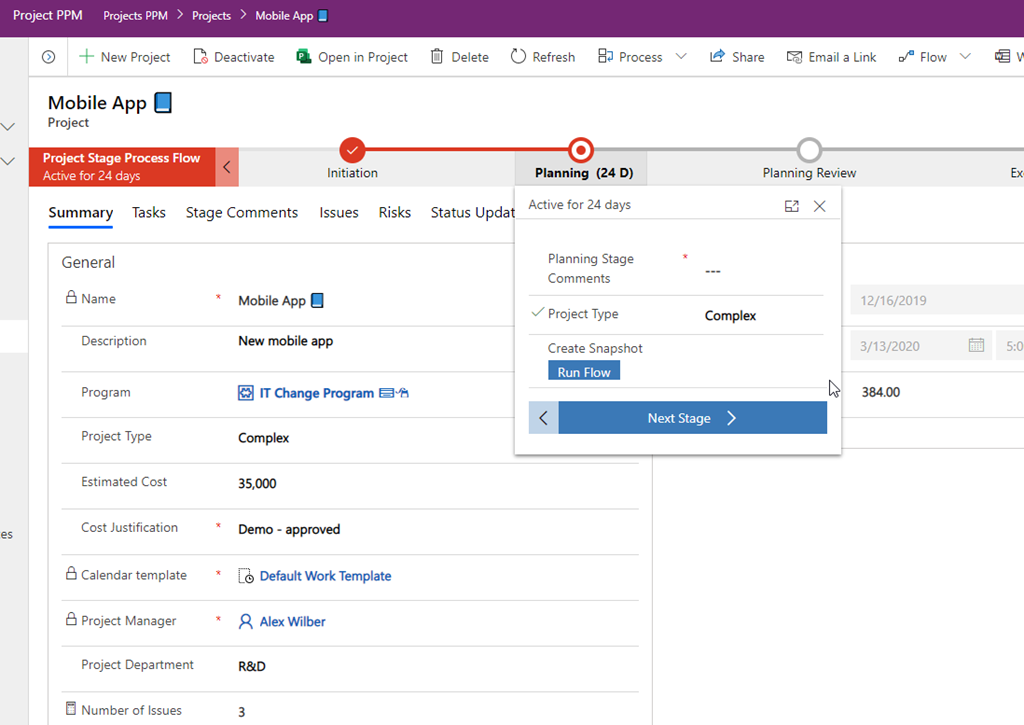The width and height of the screenshot is (1024, 725).
Task: Click the New Project plus icon
Action: (86, 57)
